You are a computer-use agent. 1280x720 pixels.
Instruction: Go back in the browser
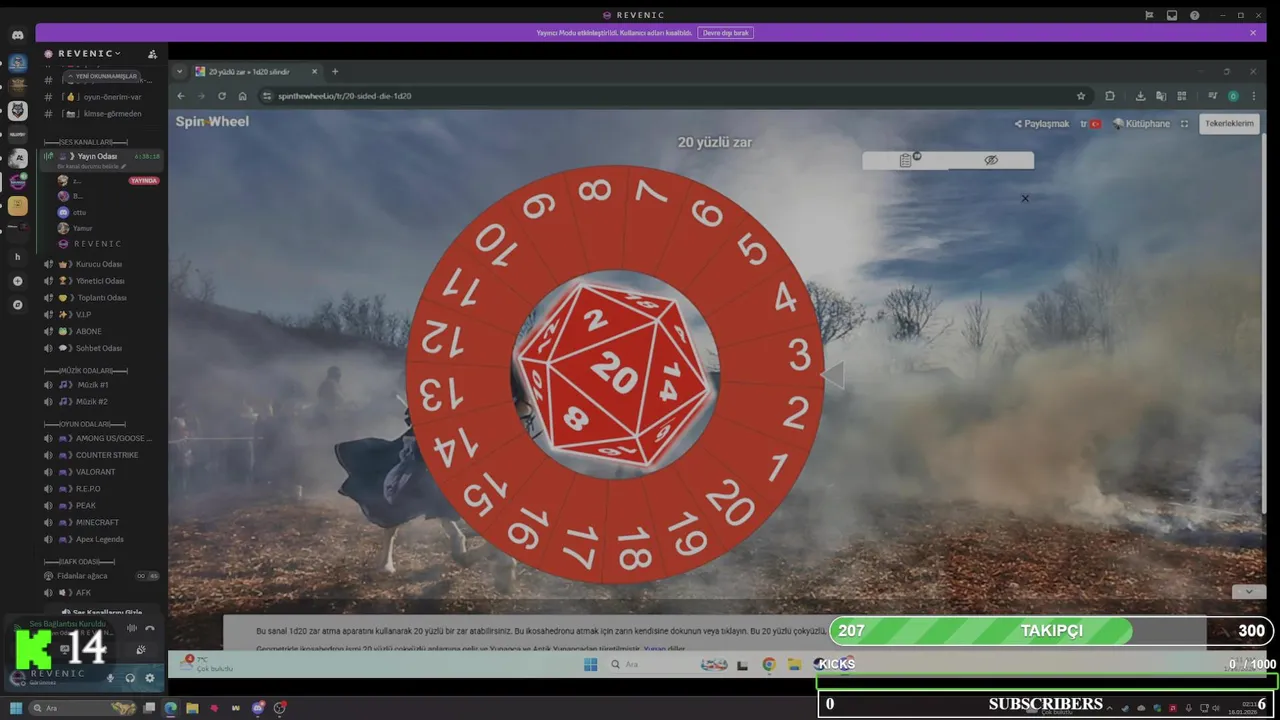[x=180, y=96]
